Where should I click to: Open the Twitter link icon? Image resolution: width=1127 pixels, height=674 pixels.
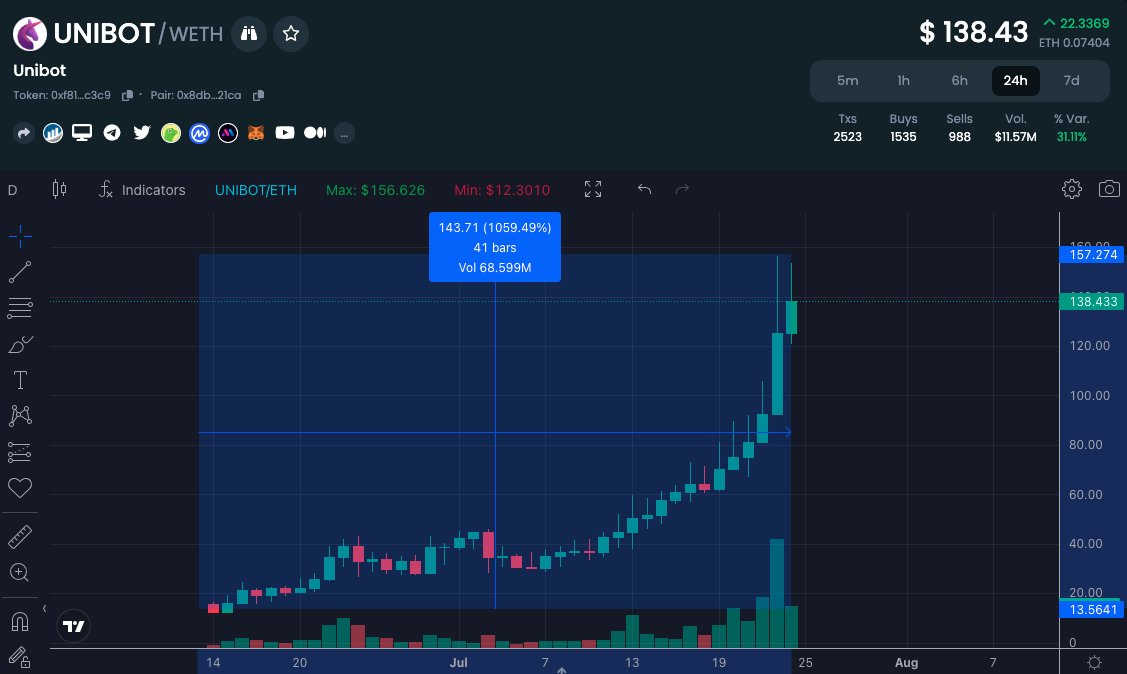pyautogui.click(x=142, y=132)
